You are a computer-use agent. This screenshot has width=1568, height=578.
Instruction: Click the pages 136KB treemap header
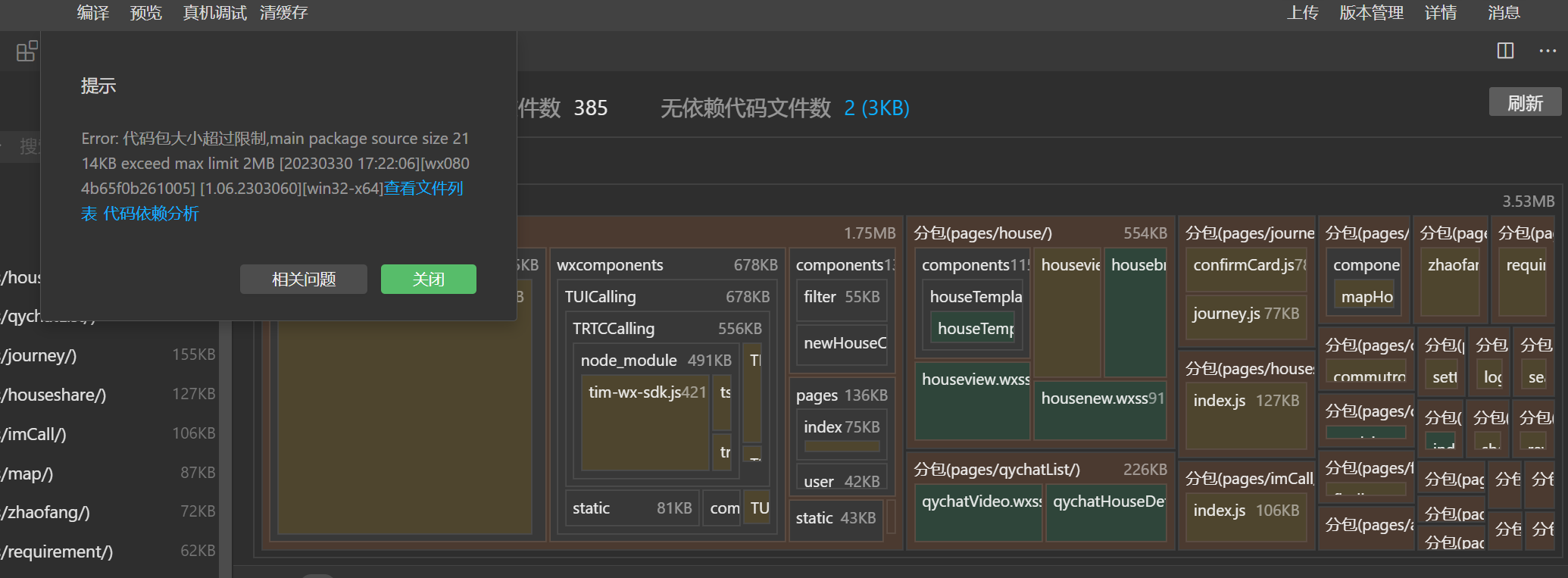point(842,395)
